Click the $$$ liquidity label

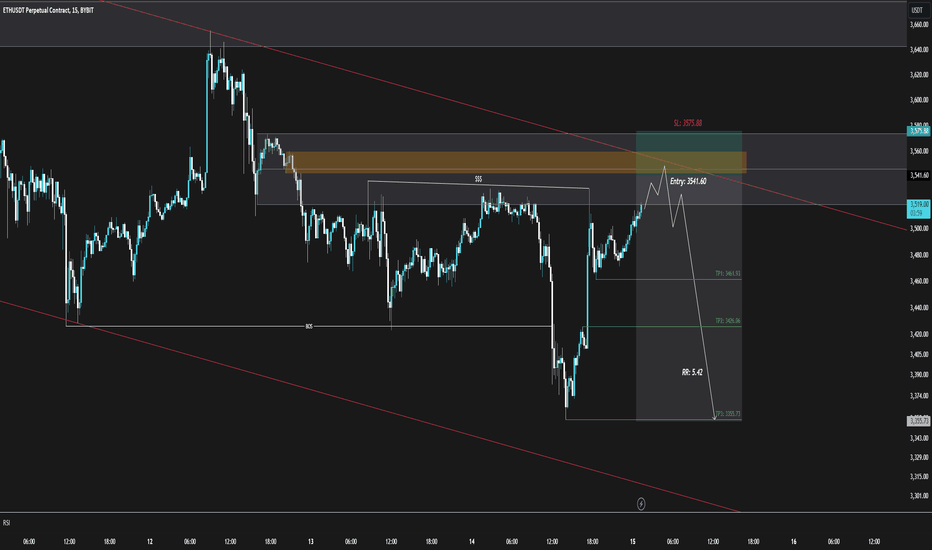(x=478, y=178)
